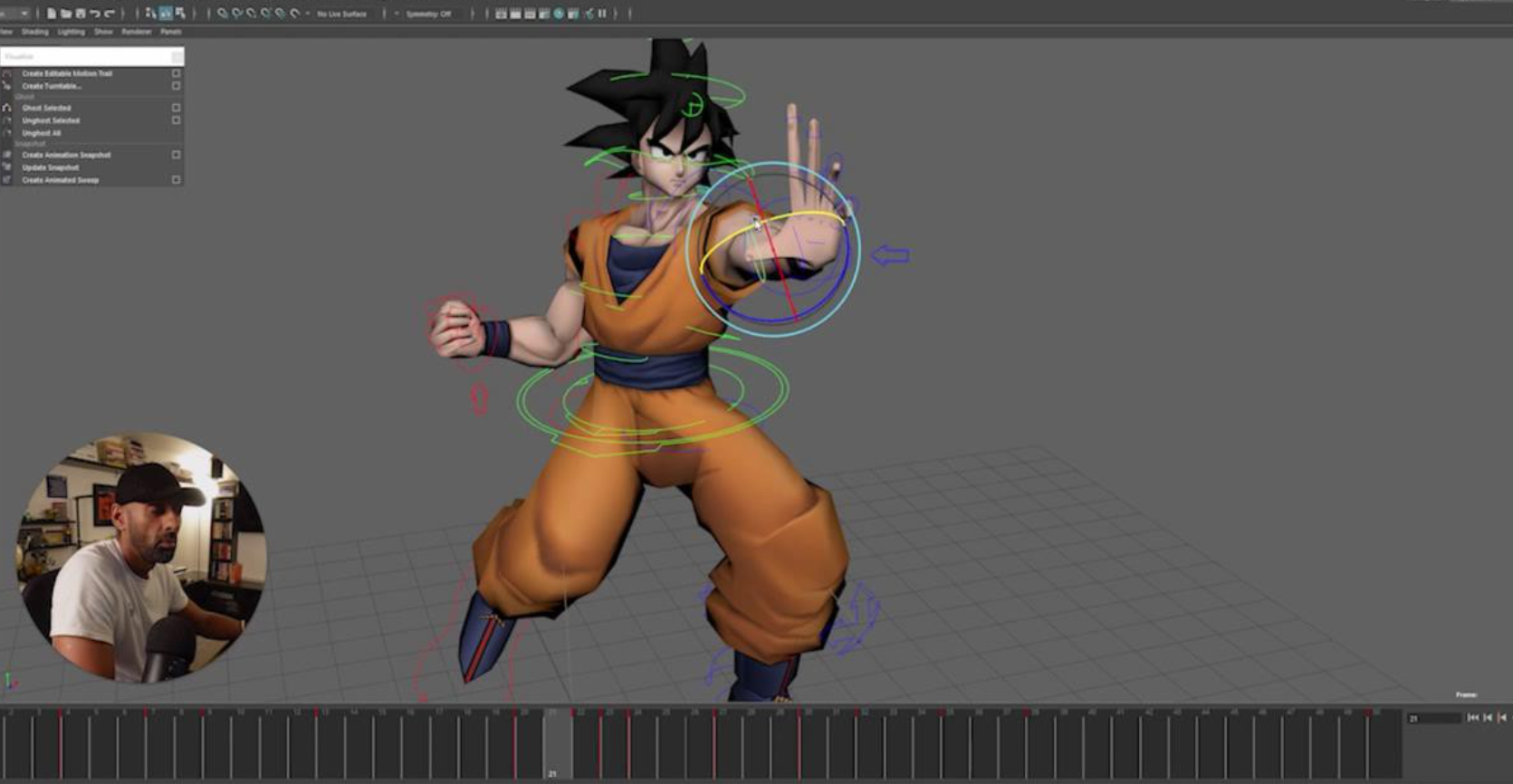Click the Pause viewport icon
1513x784 pixels.
(602, 14)
